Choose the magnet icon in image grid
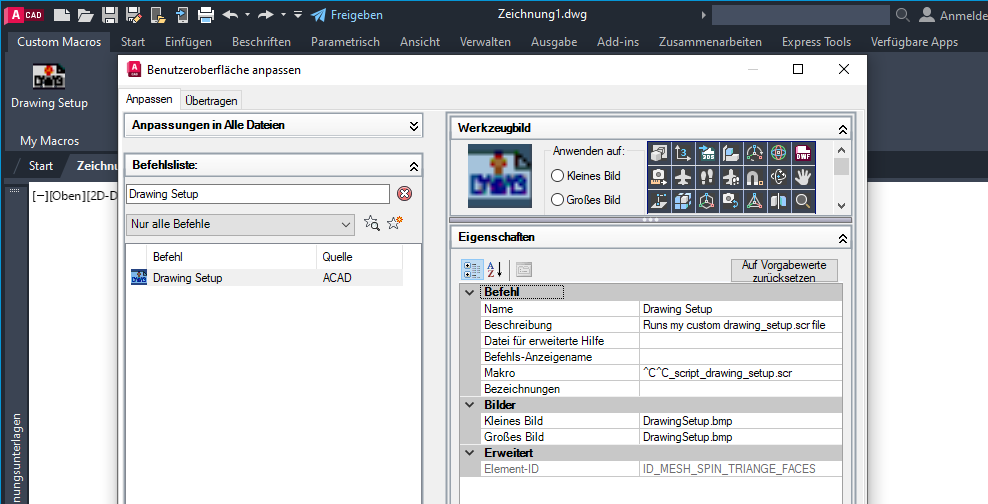988x504 pixels. pos(755,177)
